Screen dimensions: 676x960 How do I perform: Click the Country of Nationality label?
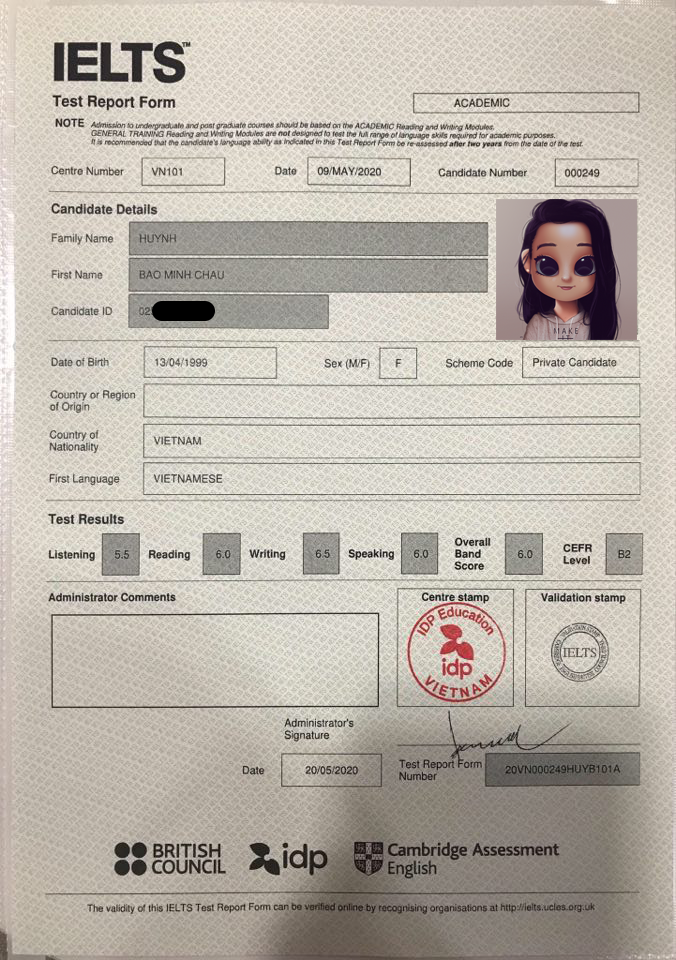point(73,441)
